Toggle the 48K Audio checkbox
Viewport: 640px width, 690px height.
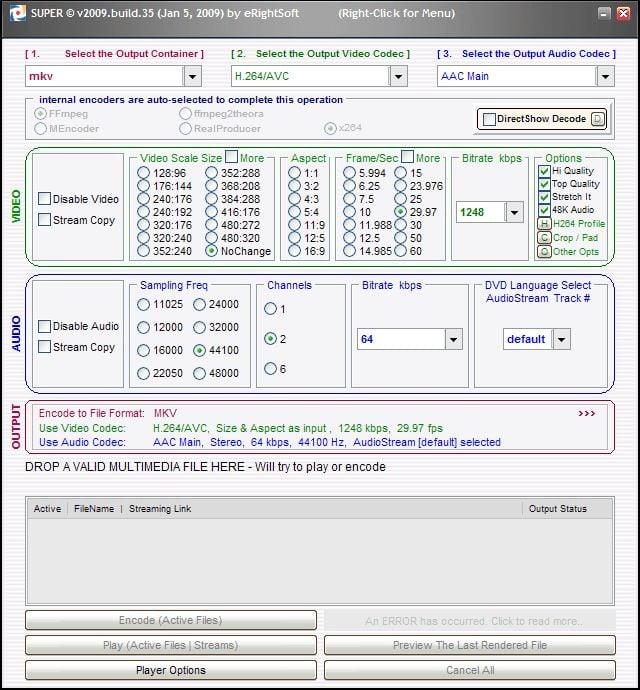click(x=544, y=210)
